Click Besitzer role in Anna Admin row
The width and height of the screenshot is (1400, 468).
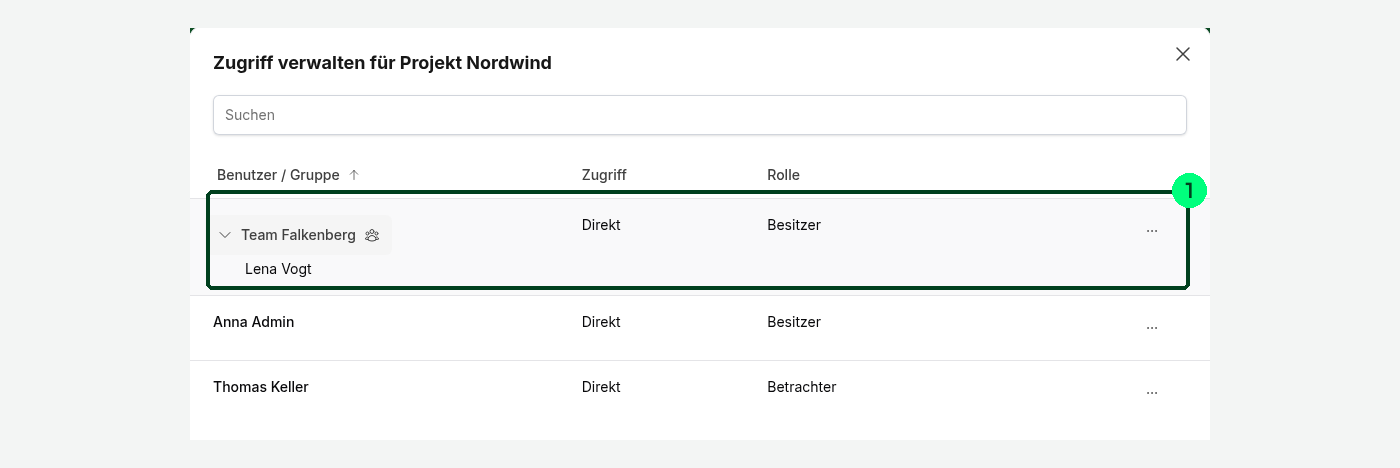(794, 322)
